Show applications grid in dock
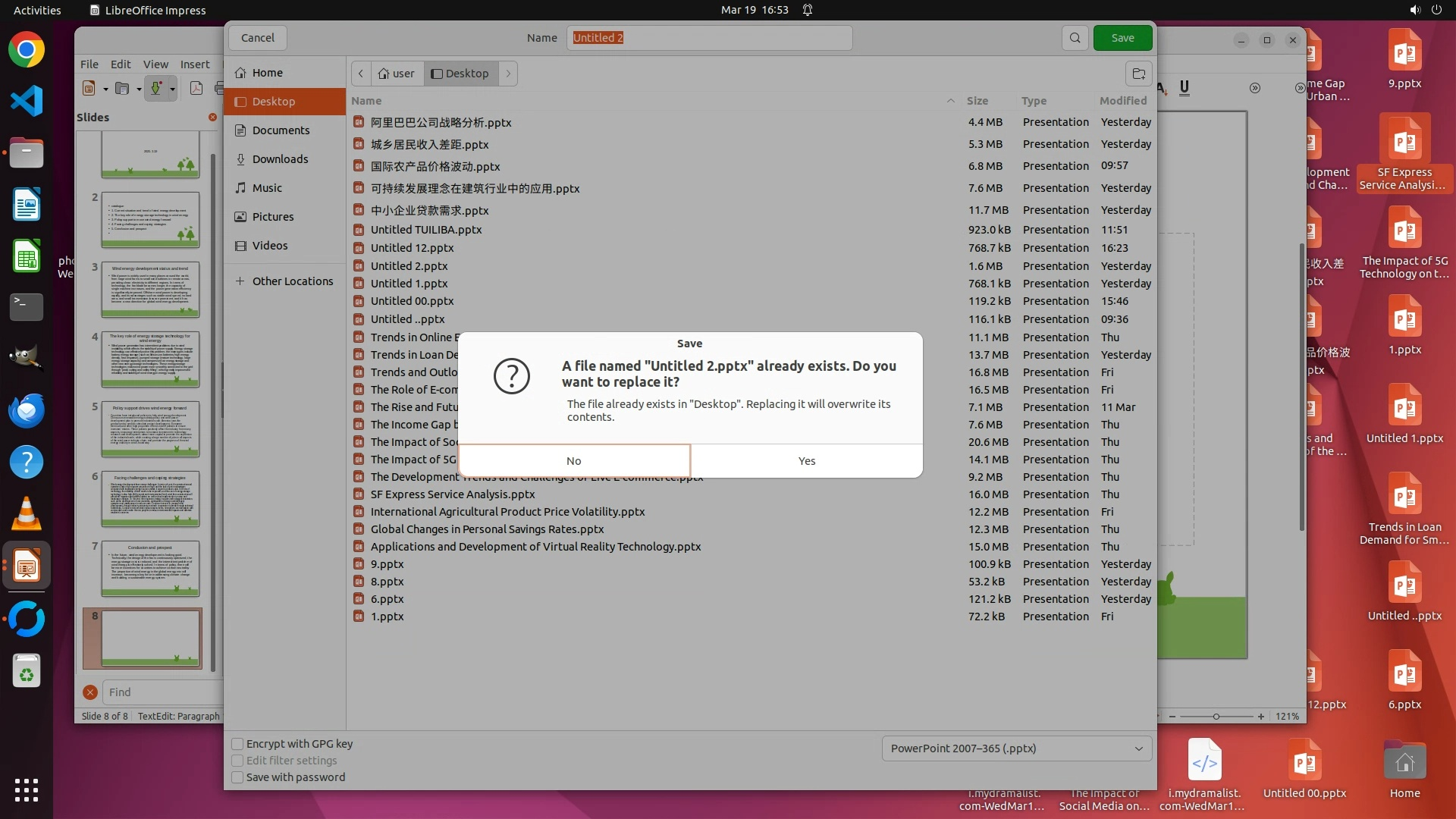The image size is (1456, 819). click(27, 789)
